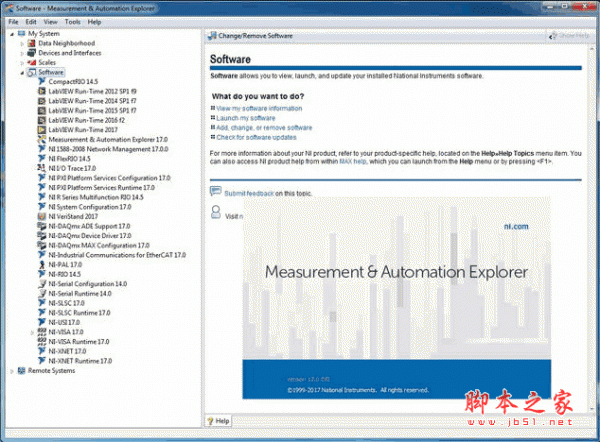This screenshot has width=600, height=442.
Task: Click the Software folder icon in tree
Action: point(32,72)
